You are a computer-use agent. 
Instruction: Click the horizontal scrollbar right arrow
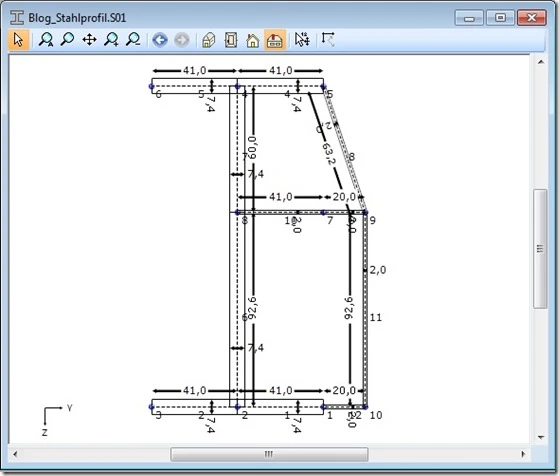(x=523, y=454)
